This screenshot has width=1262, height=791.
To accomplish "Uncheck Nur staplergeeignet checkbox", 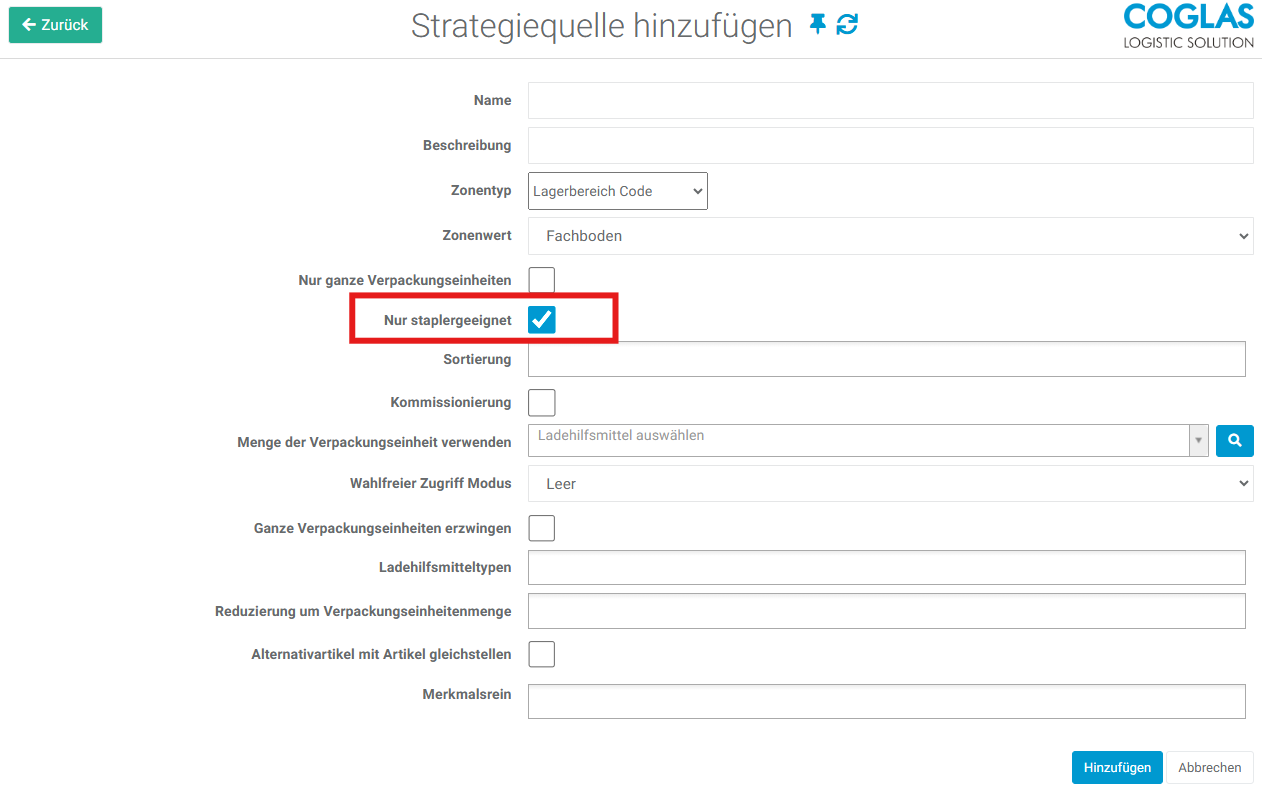I will point(541,319).
